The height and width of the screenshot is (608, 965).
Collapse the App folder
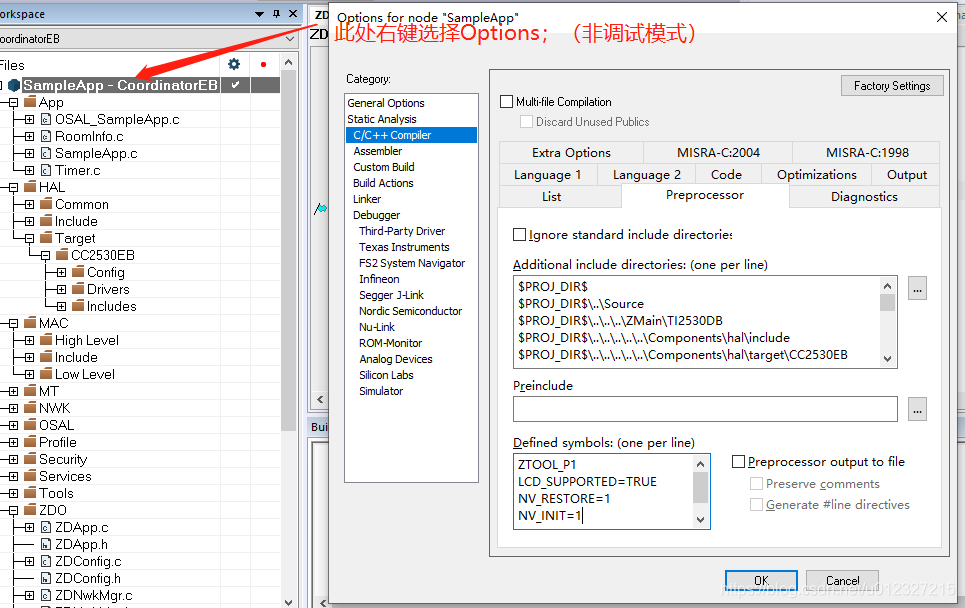tap(14, 102)
